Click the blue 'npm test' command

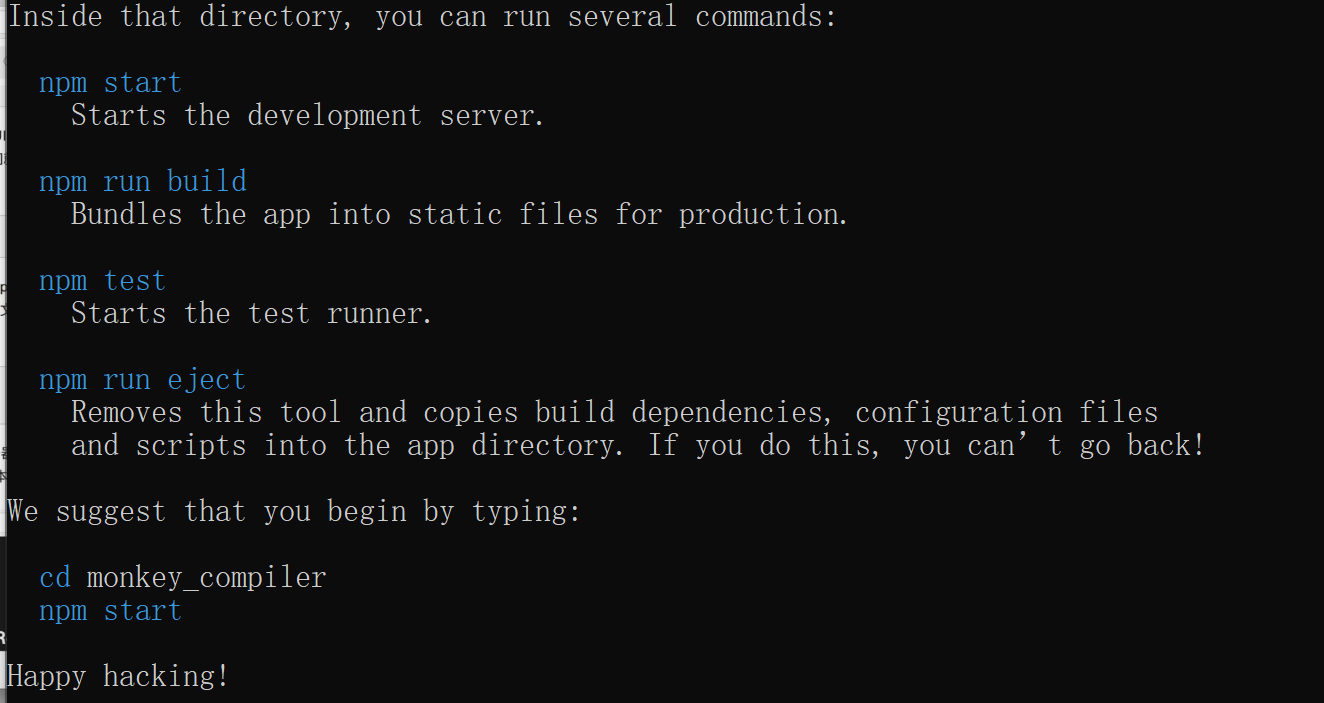coord(102,281)
